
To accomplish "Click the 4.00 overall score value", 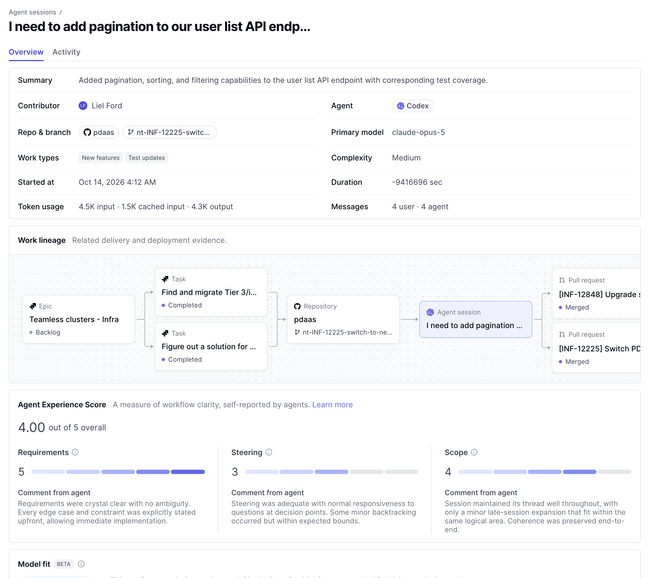I will [32, 427].
